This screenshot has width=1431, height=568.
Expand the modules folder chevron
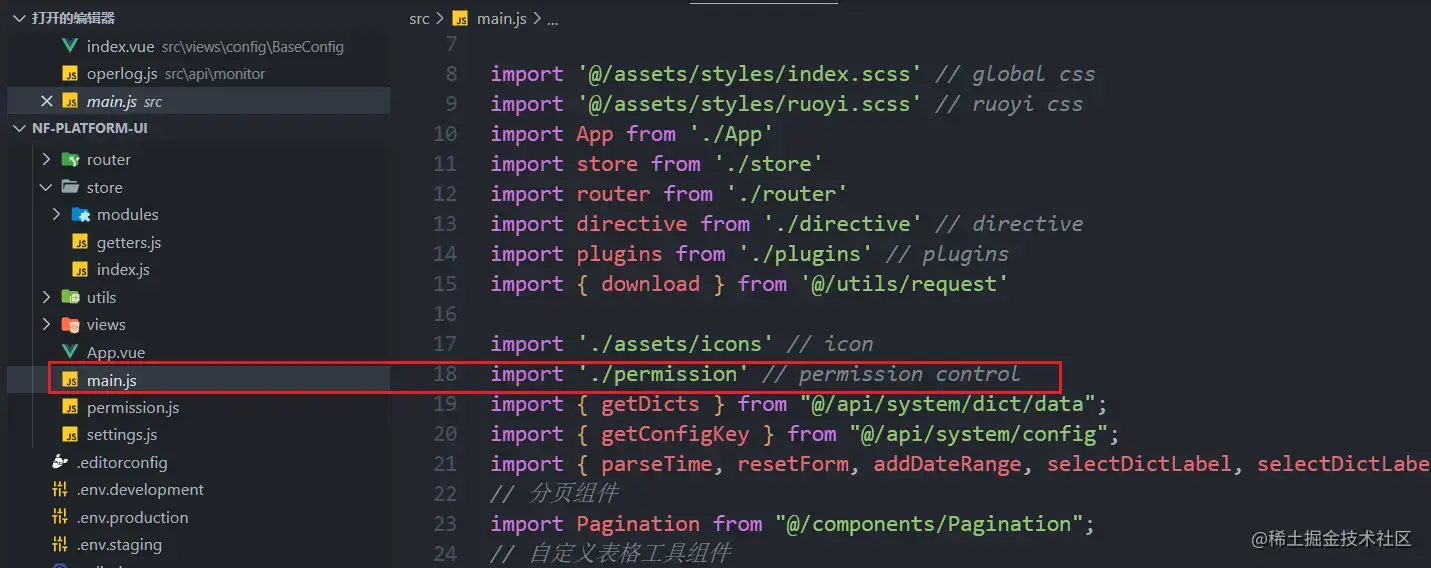(56, 214)
